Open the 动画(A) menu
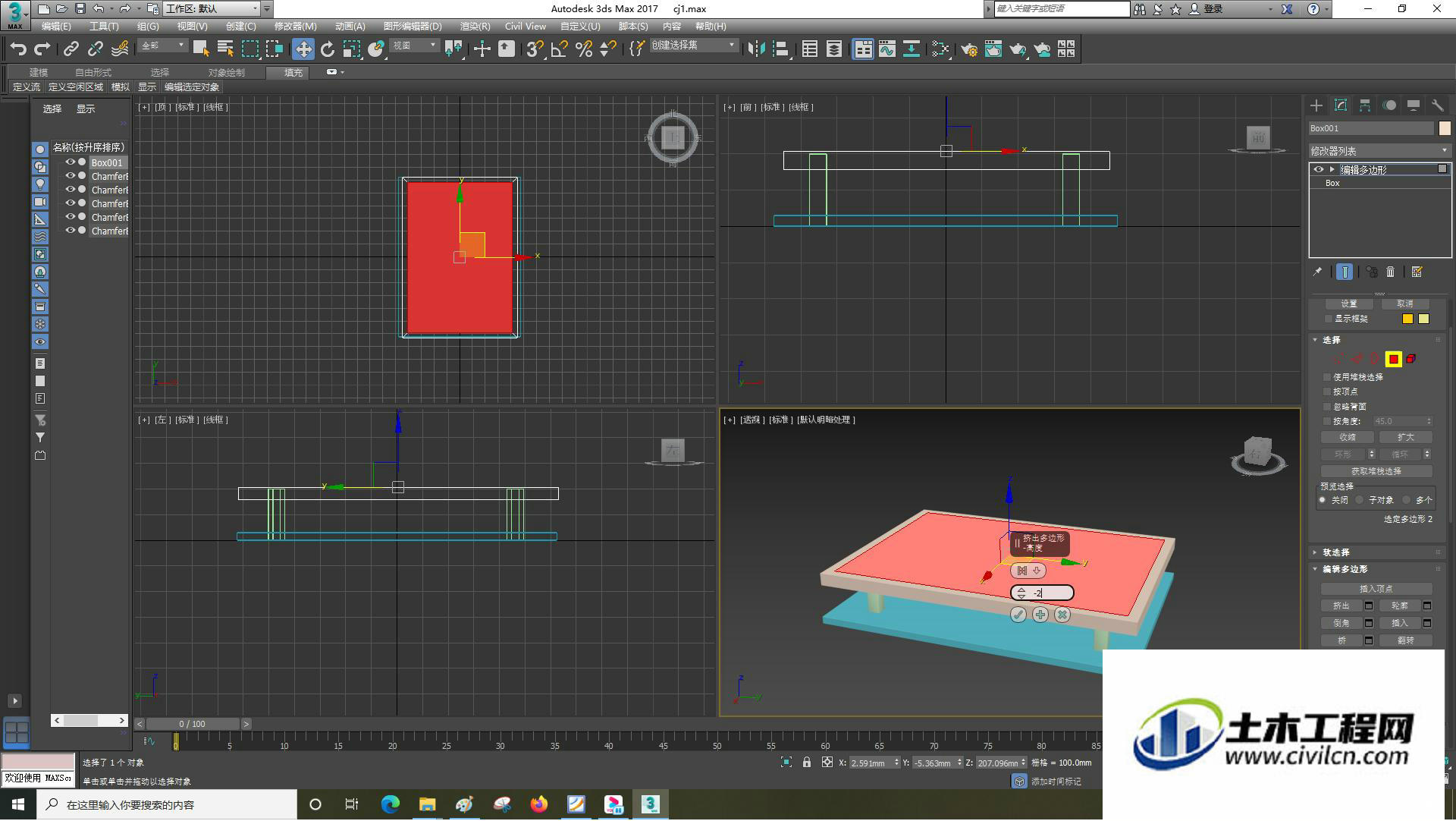This screenshot has width=1456, height=821. point(350,27)
